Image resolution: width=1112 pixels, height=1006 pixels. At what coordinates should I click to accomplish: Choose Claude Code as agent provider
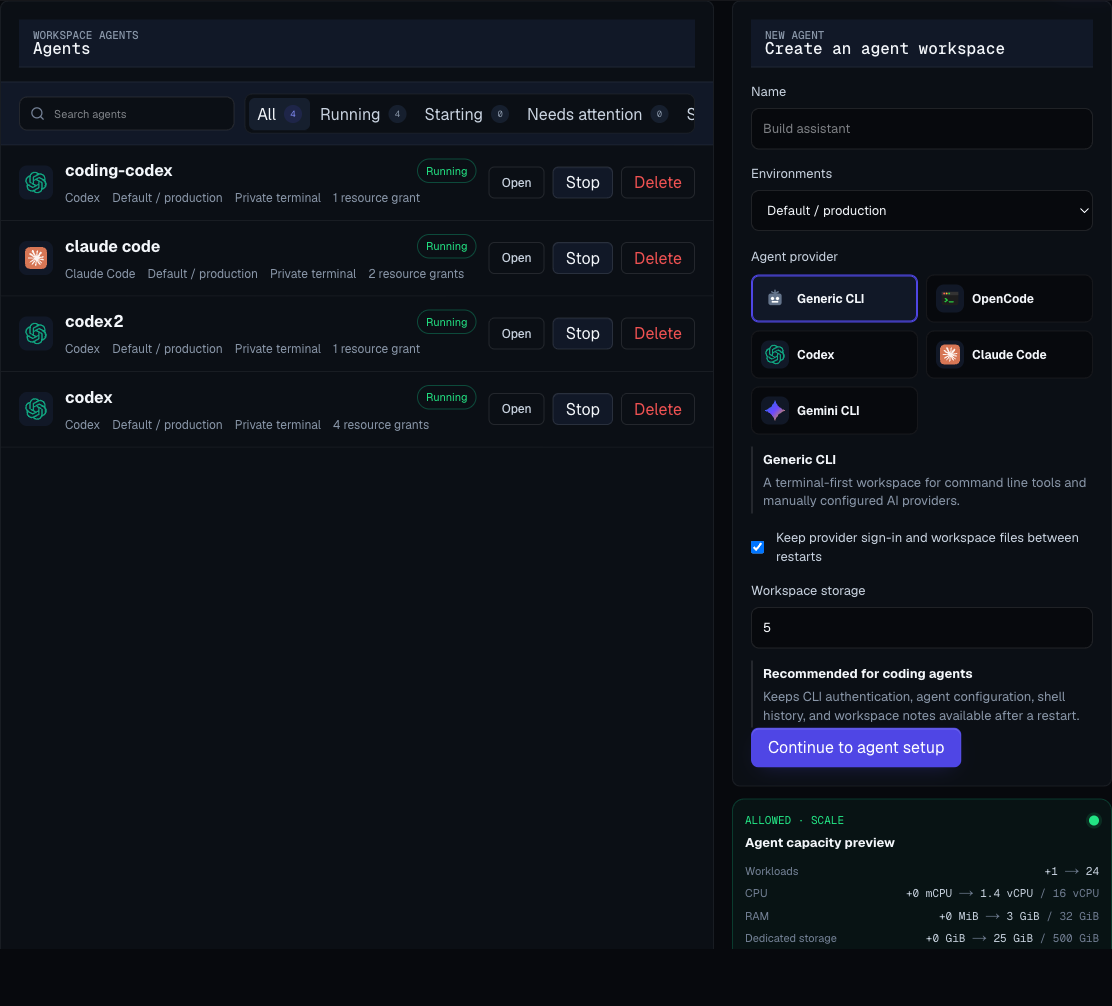tap(1008, 354)
